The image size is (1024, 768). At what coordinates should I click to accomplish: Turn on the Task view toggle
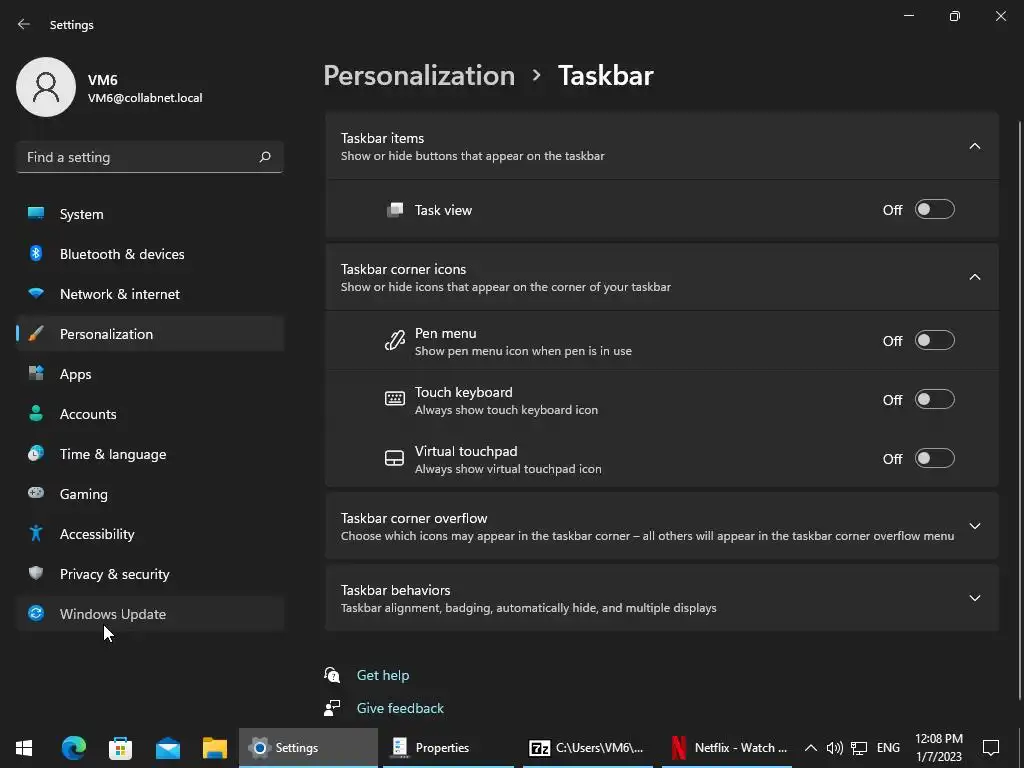pyautogui.click(x=935, y=210)
